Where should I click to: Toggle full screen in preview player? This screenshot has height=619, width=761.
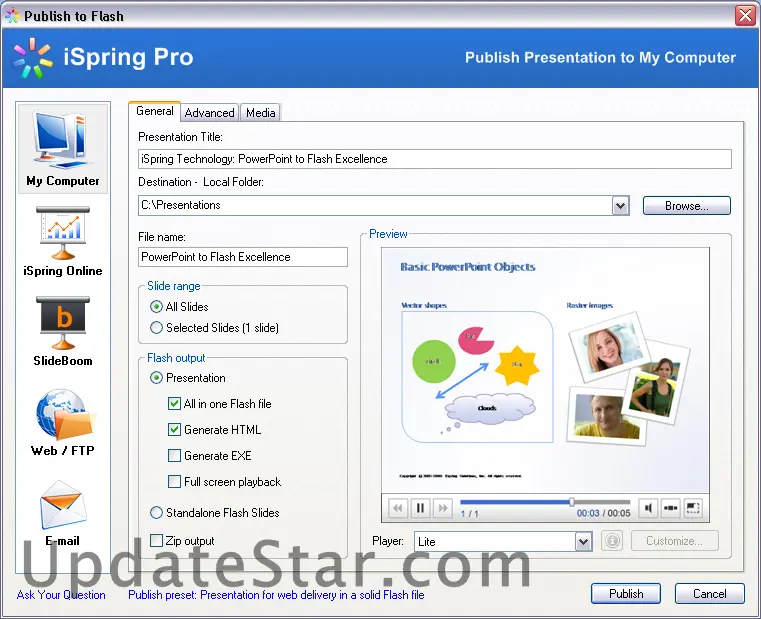click(x=693, y=508)
